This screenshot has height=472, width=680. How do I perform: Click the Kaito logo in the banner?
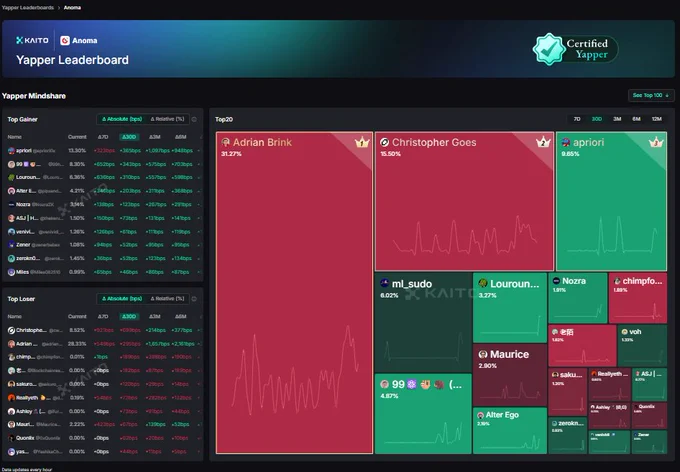(x=32, y=40)
